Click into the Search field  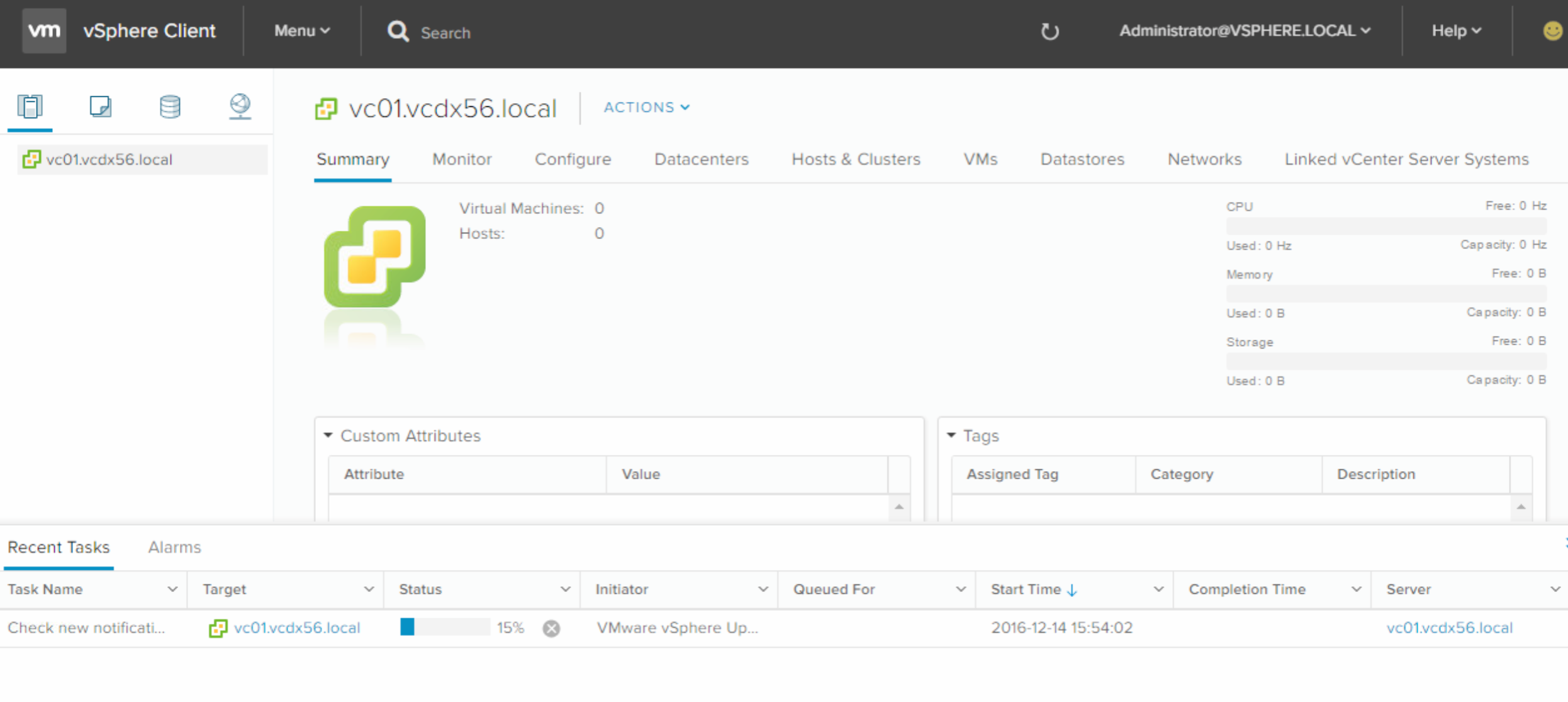pos(445,33)
